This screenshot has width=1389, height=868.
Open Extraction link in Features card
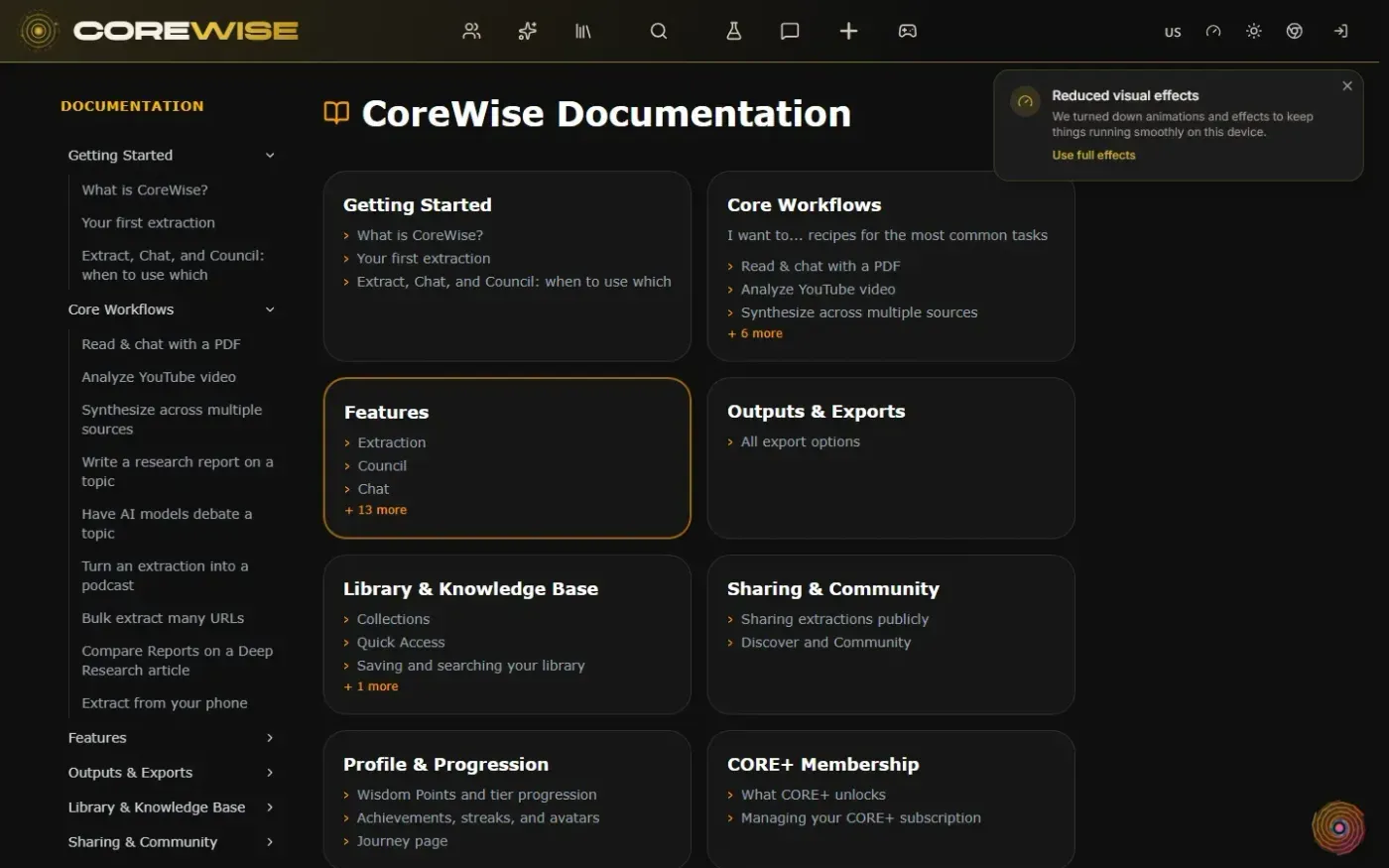[x=392, y=442]
